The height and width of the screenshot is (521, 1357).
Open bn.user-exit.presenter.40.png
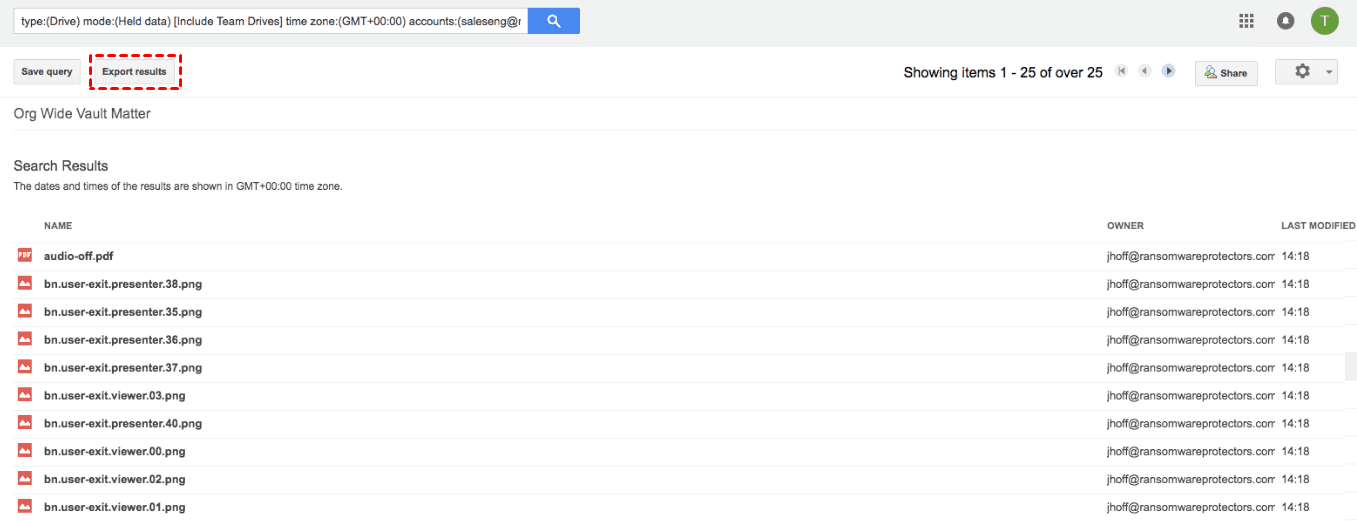[x=123, y=424]
